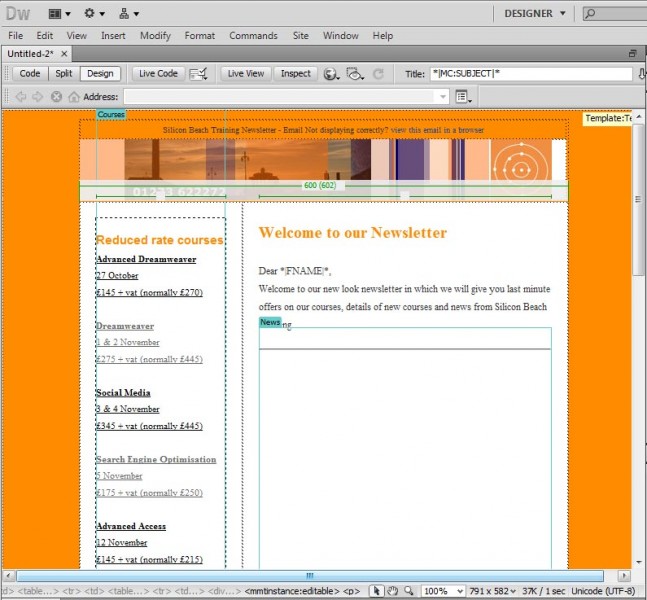Viewport: 647px width, 600px height.
Task: Select the Zoom tool magnifier in status bar
Action: click(408, 591)
